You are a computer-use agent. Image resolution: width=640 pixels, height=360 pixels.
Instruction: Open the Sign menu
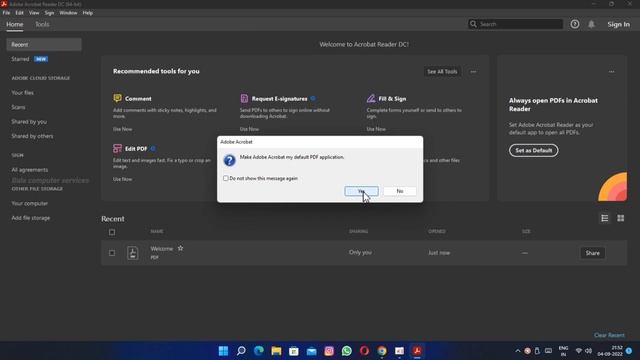coord(49,13)
